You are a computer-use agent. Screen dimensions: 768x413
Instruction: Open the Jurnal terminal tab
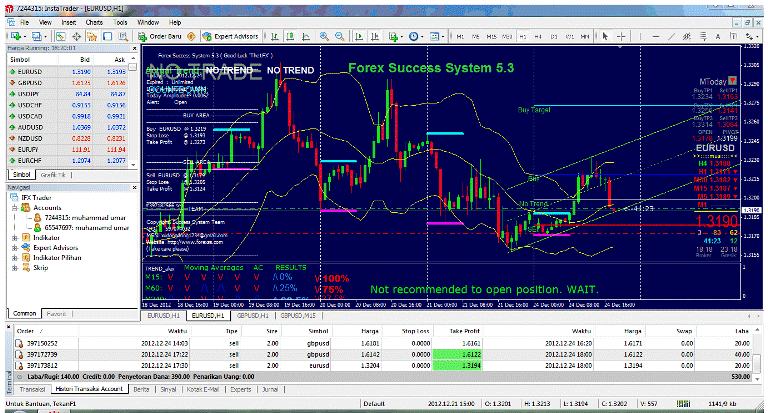pyautogui.click(x=270, y=389)
